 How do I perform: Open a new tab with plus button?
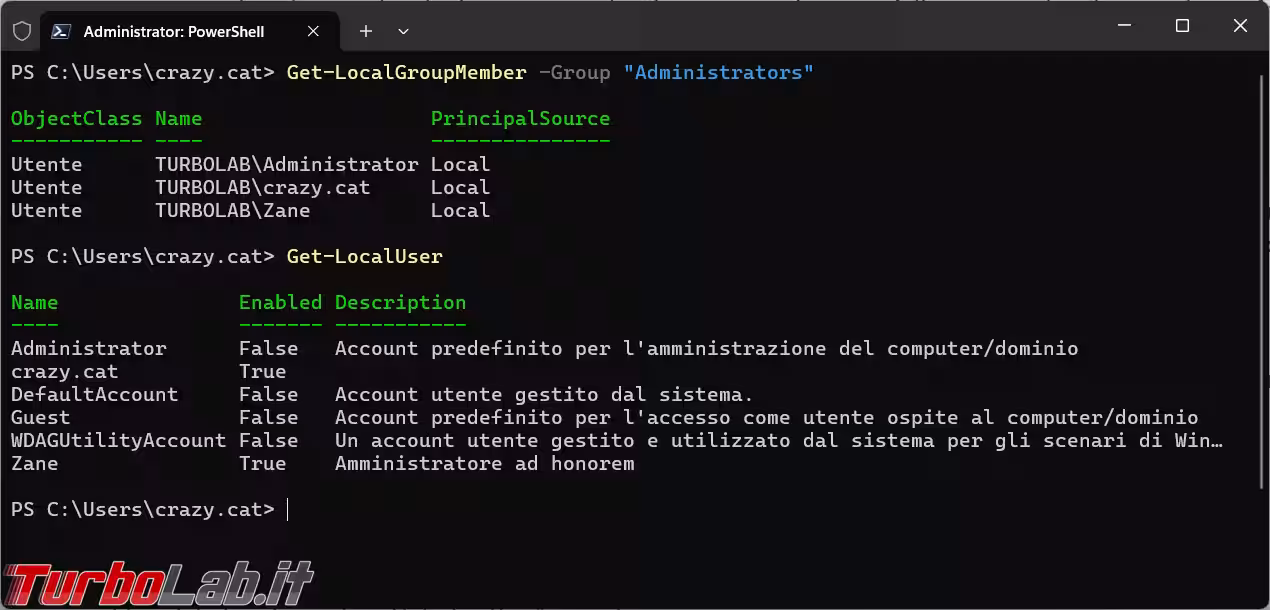click(x=366, y=31)
